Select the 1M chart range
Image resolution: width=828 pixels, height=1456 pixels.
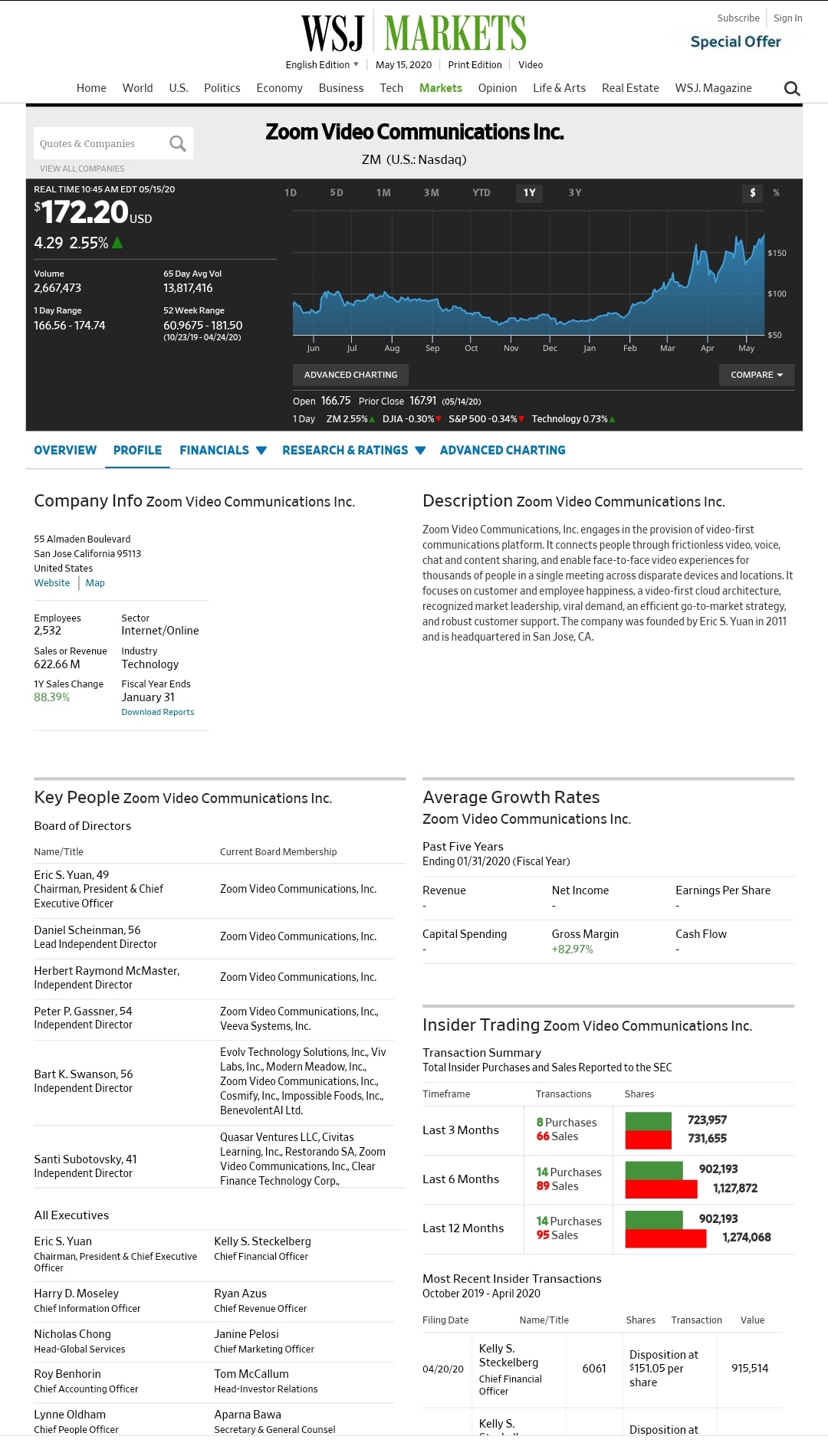click(383, 193)
